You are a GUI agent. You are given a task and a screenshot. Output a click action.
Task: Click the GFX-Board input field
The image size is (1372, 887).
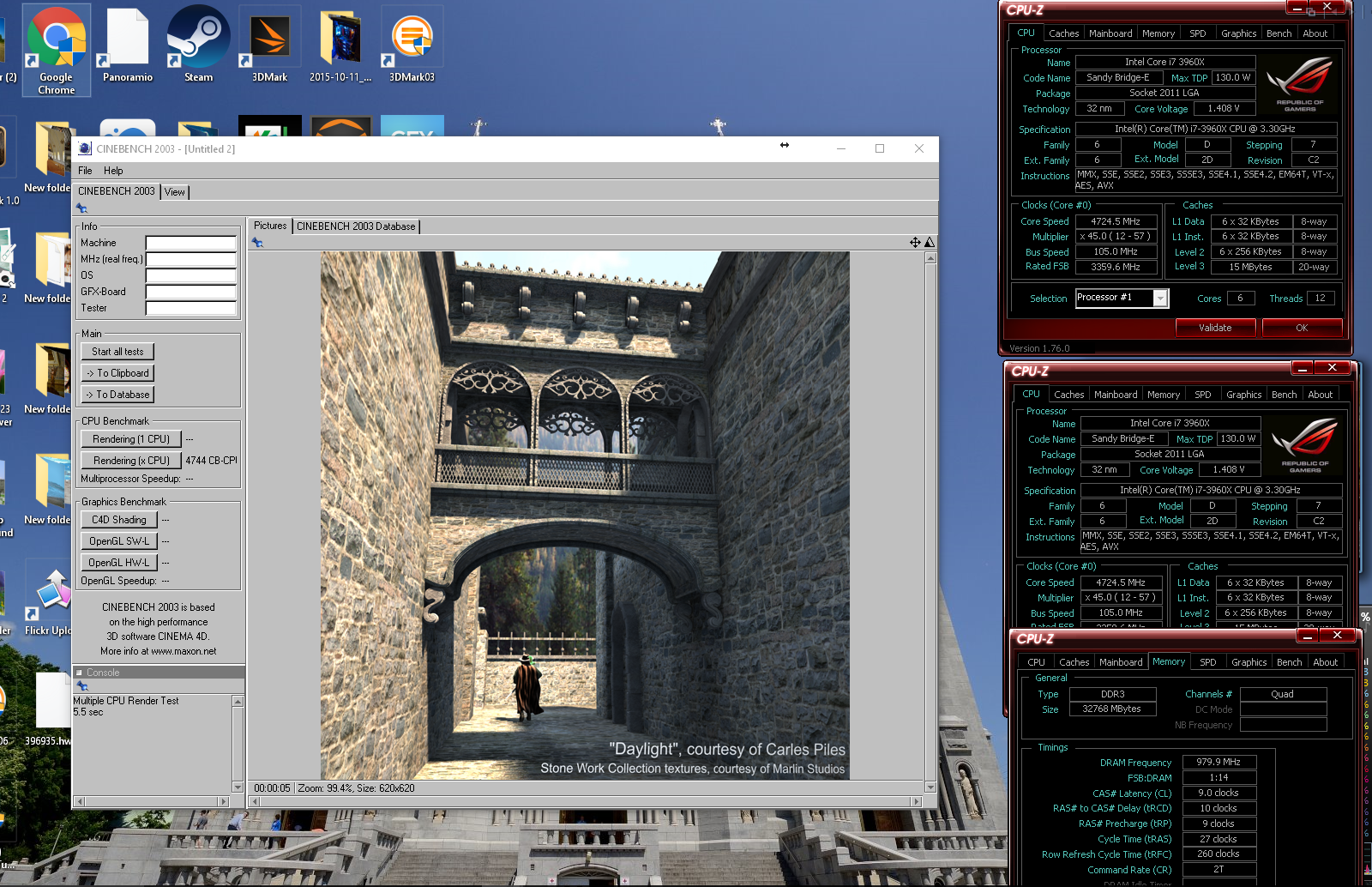tap(190, 292)
